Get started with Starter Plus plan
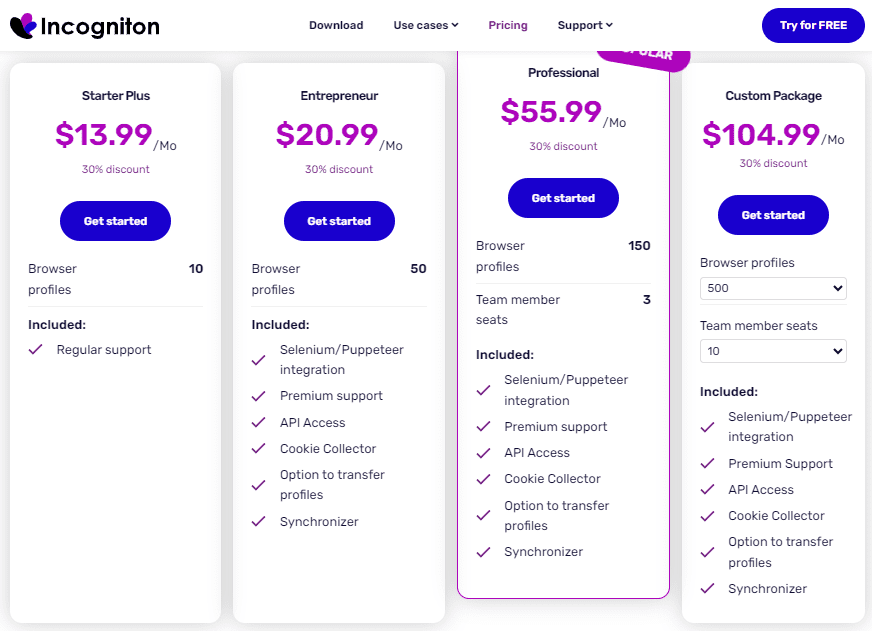This screenshot has width=872, height=631. pos(115,221)
